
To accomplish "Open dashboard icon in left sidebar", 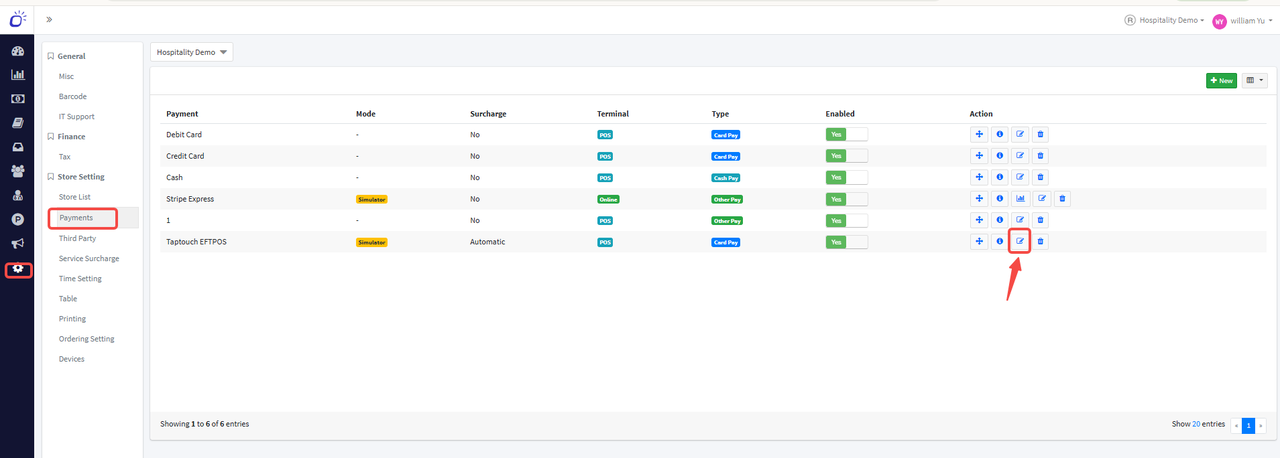I will 17,51.
